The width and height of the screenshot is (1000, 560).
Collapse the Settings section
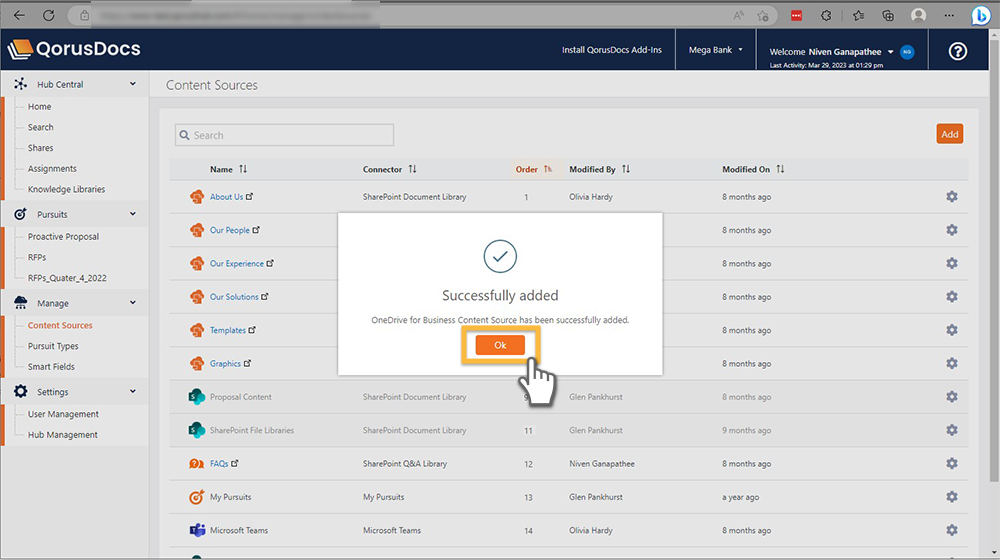[133, 391]
